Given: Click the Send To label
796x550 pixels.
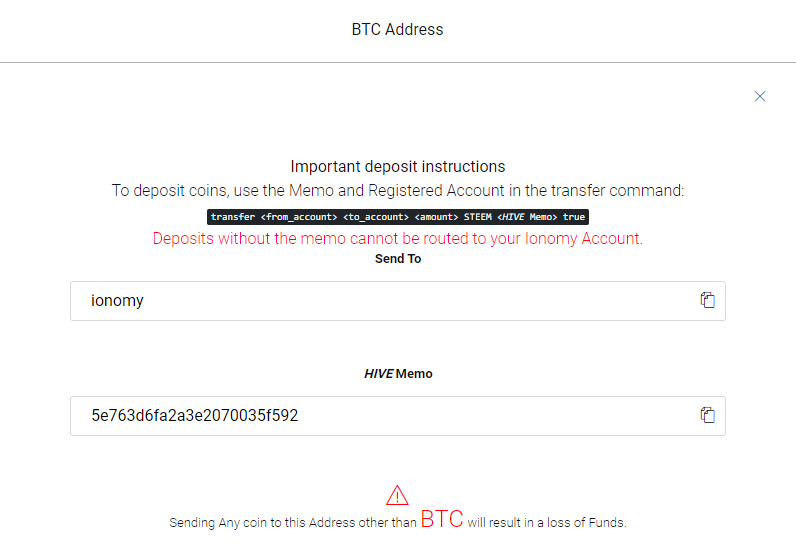Looking at the screenshot, I should [x=398, y=258].
